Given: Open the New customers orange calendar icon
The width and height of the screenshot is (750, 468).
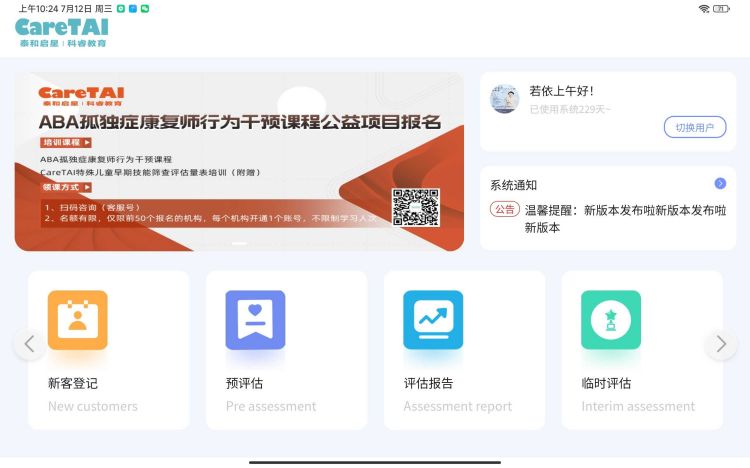Looking at the screenshot, I should coord(77,320).
